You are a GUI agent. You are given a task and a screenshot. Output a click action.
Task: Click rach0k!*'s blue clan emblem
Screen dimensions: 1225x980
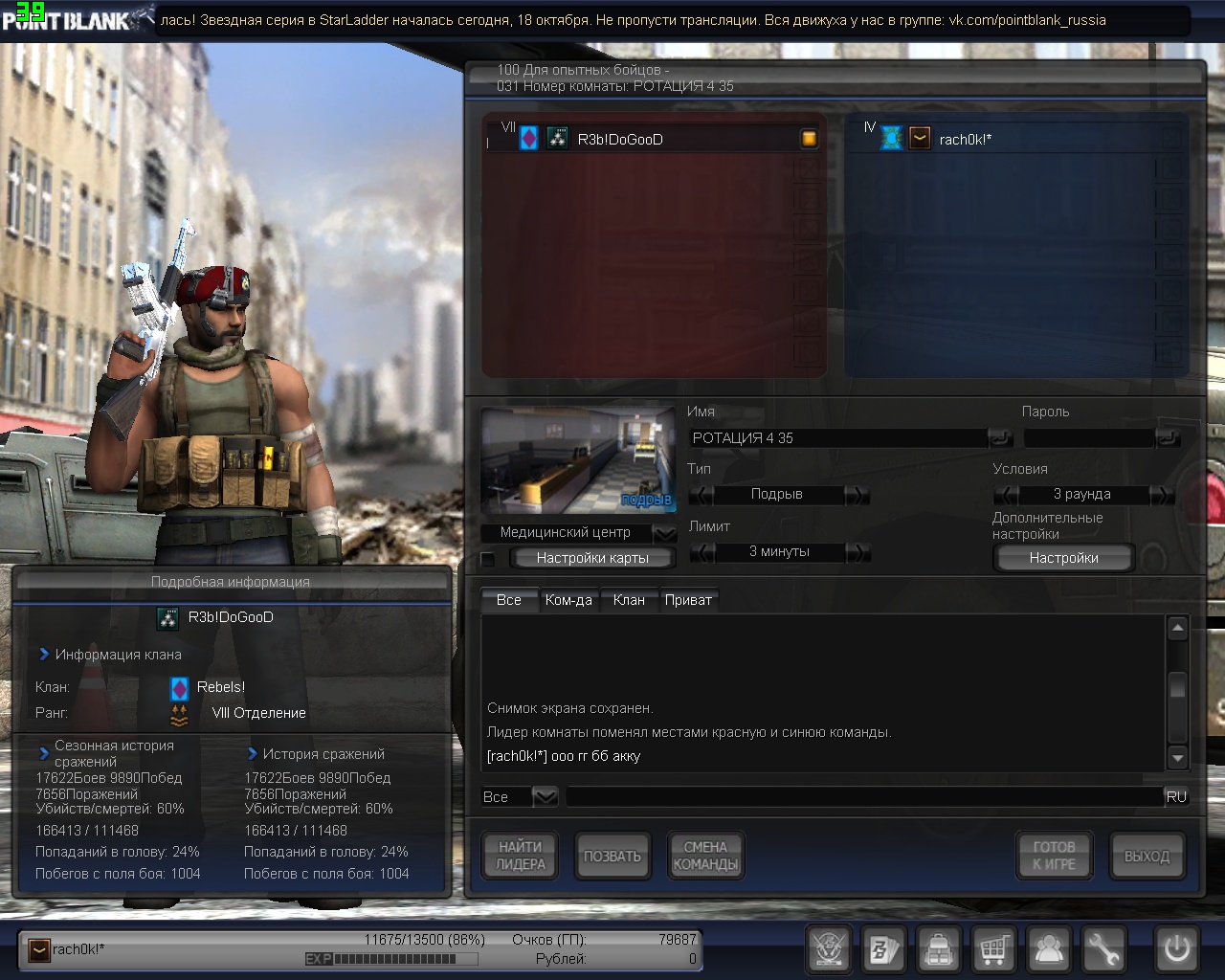(x=892, y=139)
